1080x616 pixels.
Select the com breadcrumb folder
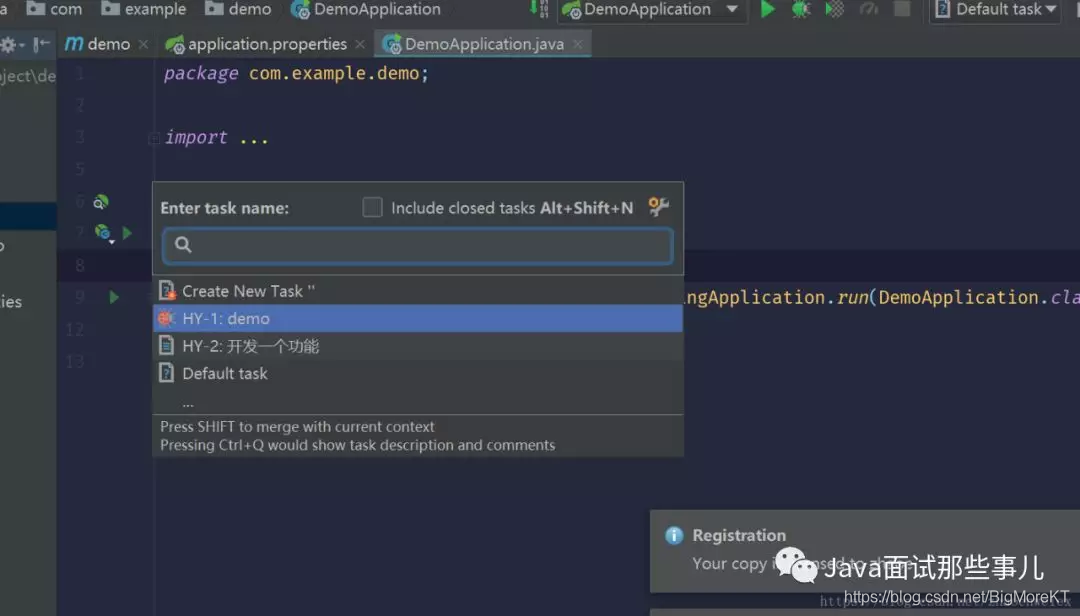click(54, 9)
